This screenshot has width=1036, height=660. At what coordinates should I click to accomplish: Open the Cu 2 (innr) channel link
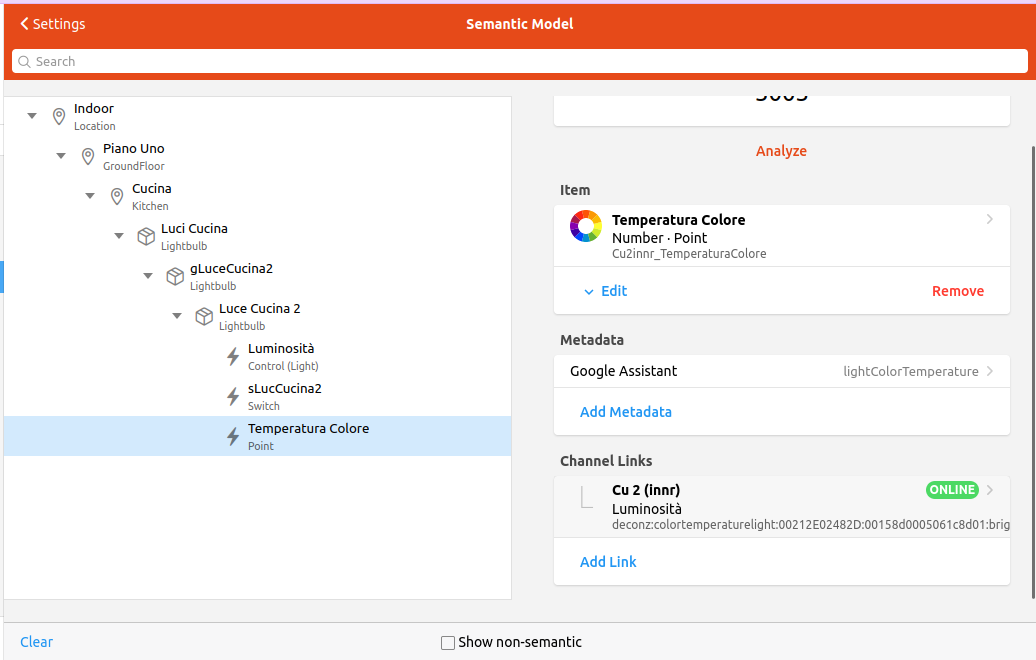coord(781,507)
